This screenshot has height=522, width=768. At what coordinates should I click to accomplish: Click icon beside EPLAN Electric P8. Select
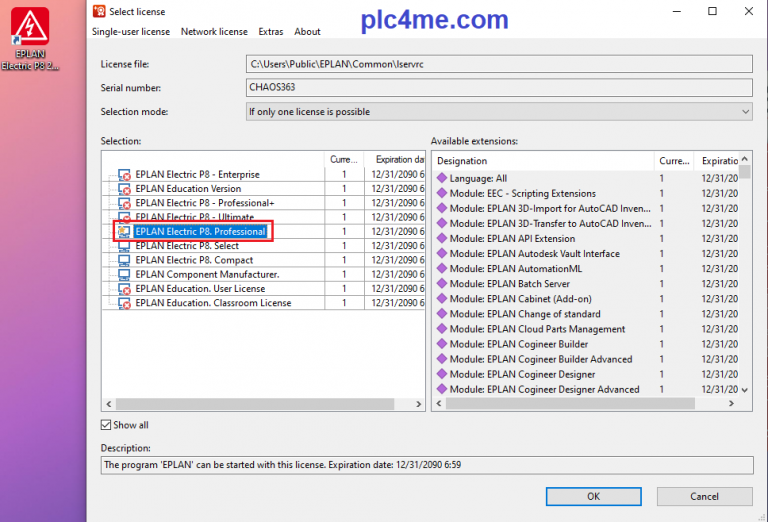pos(125,246)
